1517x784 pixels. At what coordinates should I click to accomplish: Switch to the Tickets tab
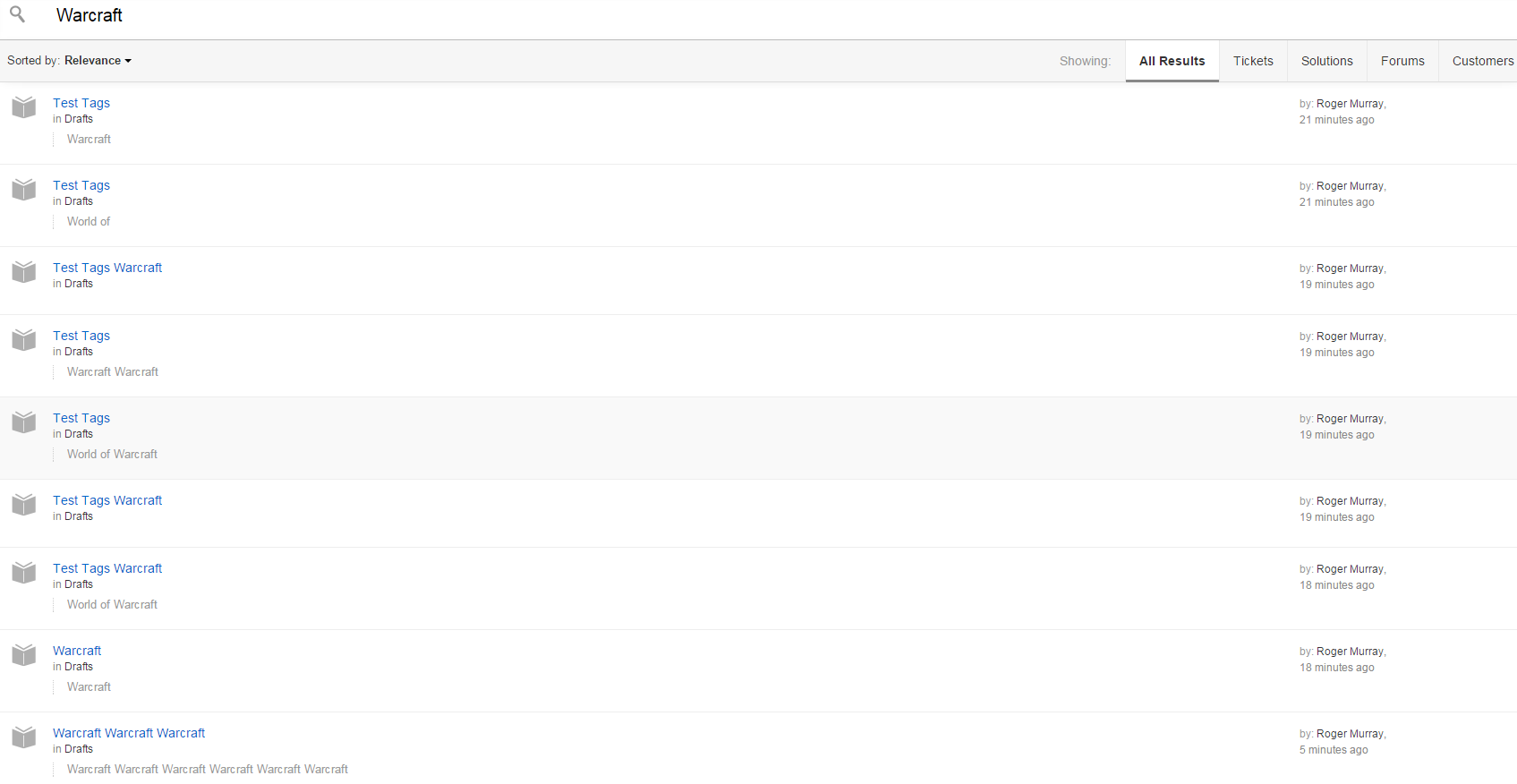pos(1253,61)
